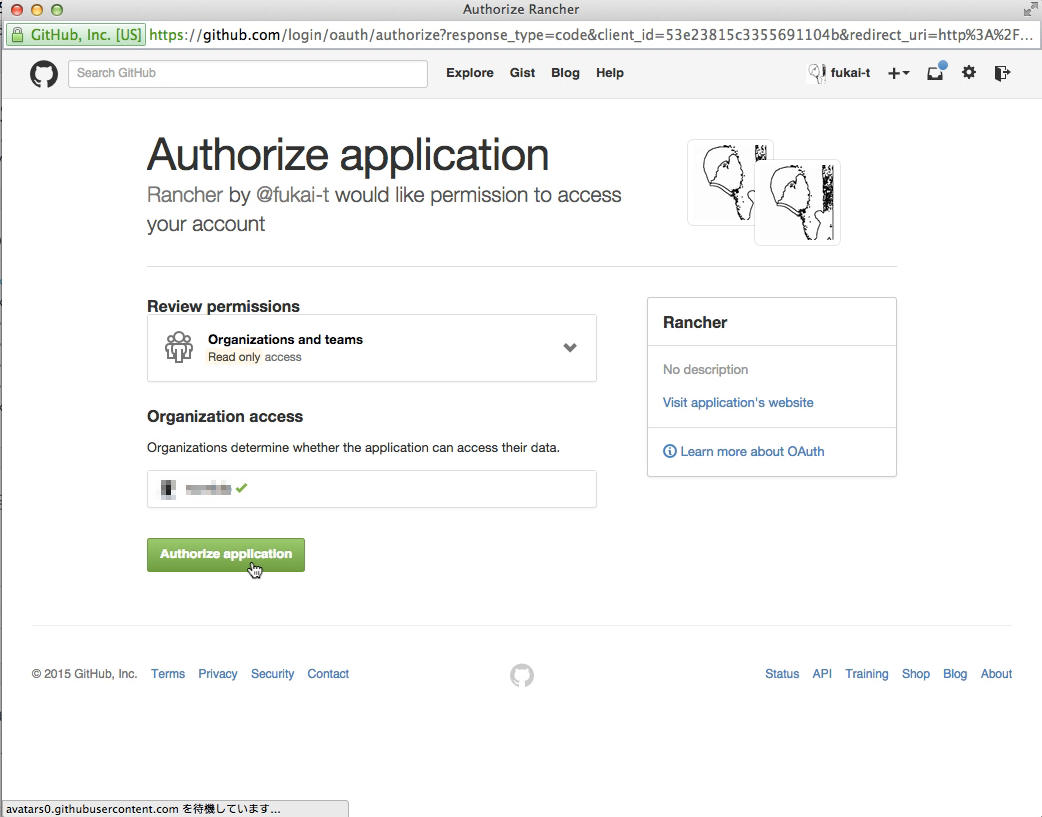Open the plus create-new dropdown
The width and height of the screenshot is (1042, 817).
pos(898,73)
